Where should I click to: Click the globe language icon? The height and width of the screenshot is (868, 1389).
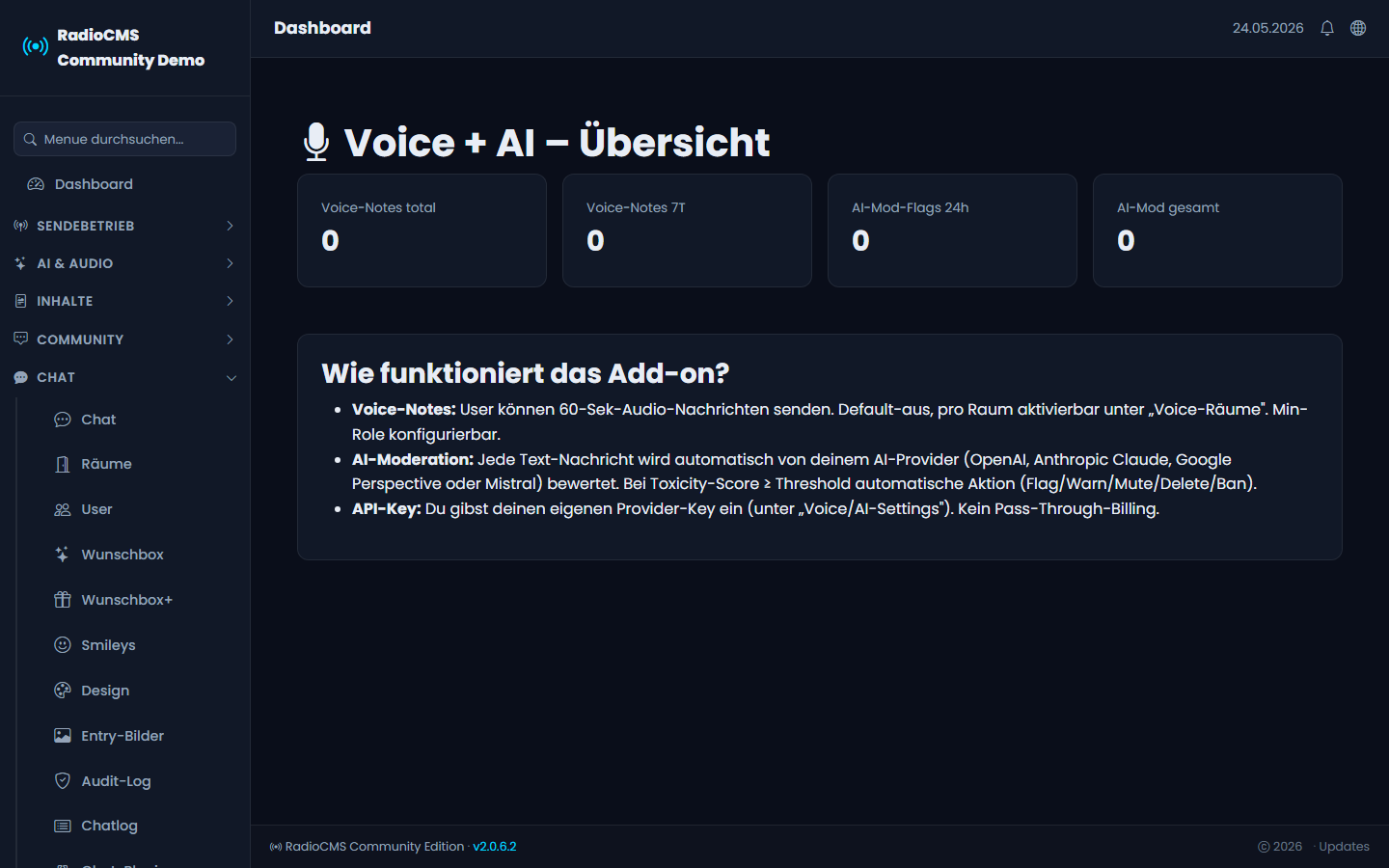pos(1358,28)
